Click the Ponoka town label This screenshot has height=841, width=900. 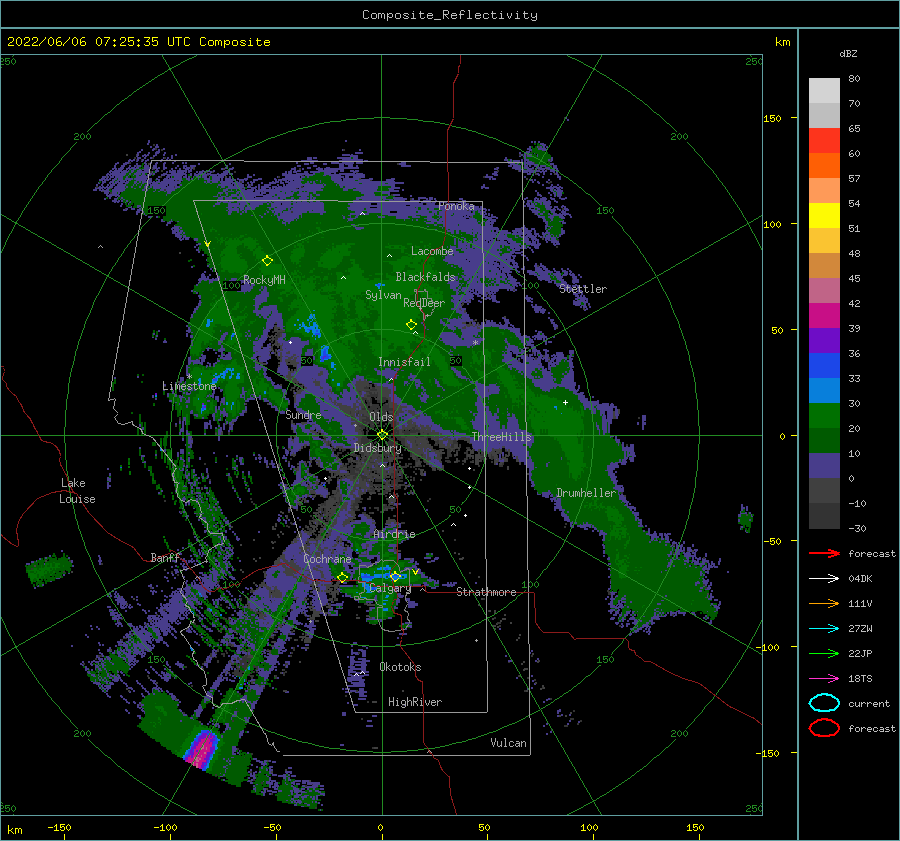(456, 206)
